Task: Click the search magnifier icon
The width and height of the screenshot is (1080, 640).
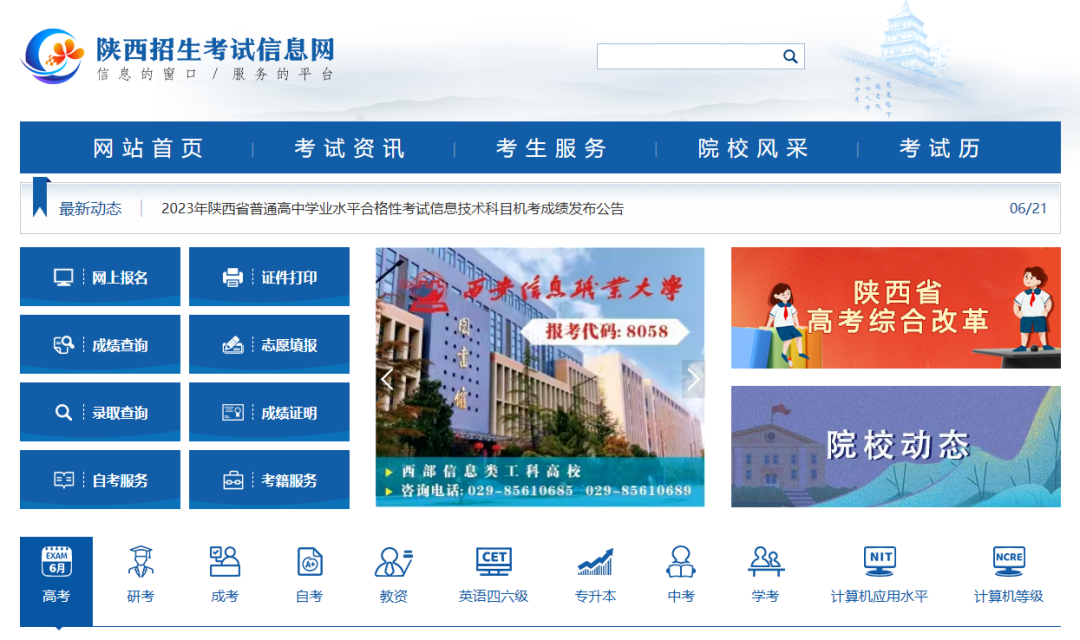Action: coord(790,57)
